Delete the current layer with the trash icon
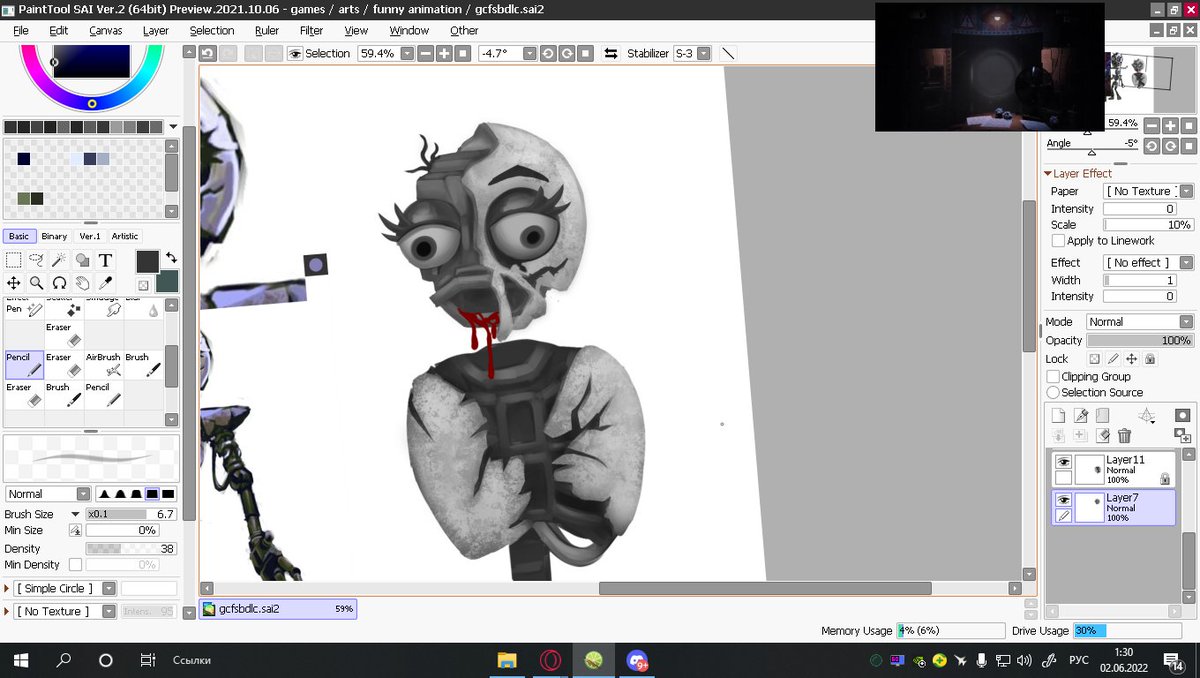This screenshot has width=1200, height=678. pyautogui.click(x=1123, y=435)
